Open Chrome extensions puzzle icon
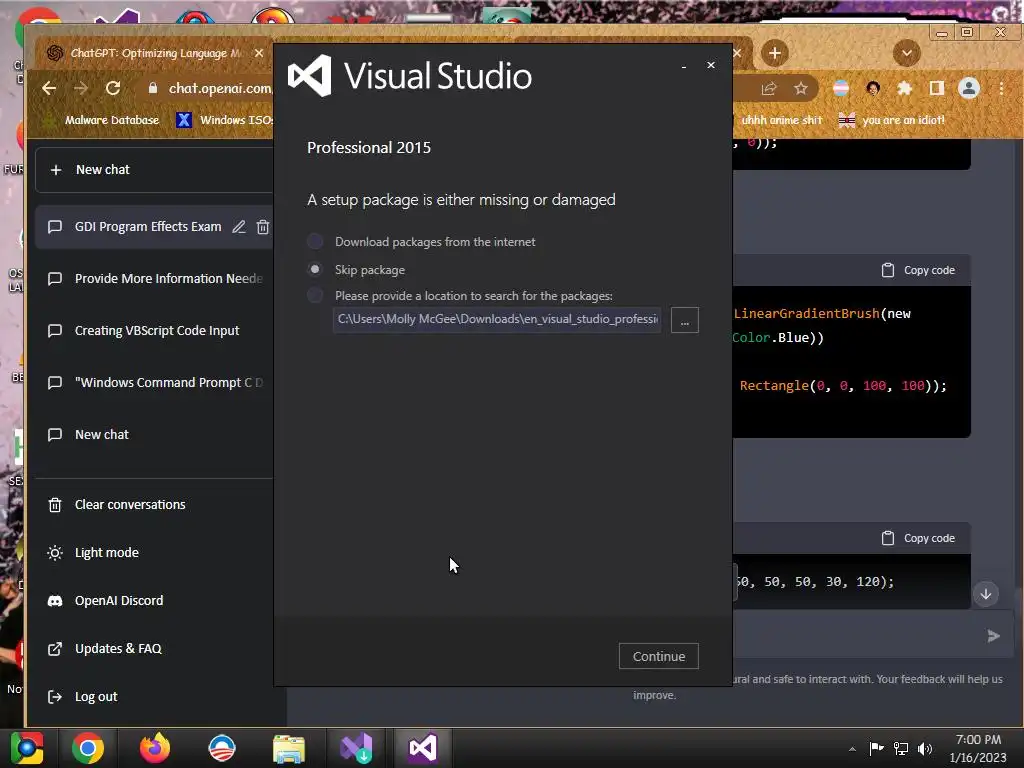Image resolution: width=1024 pixels, height=768 pixels. (x=904, y=88)
